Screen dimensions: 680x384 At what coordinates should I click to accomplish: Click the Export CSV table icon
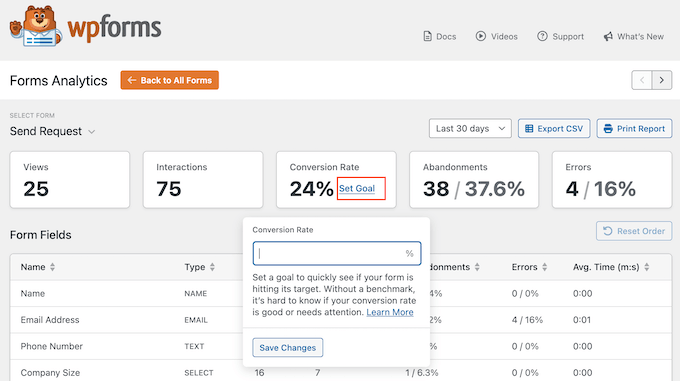tap(529, 128)
